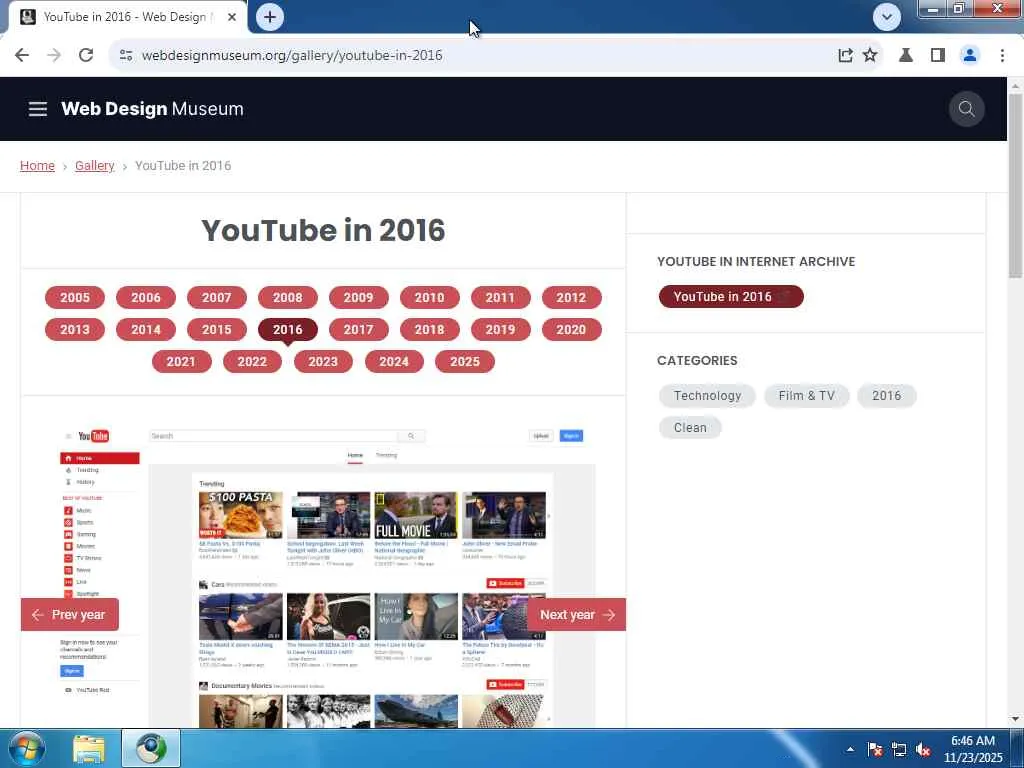This screenshot has height=768, width=1024.
Task: Open the Technology category
Action: click(707, 396)
